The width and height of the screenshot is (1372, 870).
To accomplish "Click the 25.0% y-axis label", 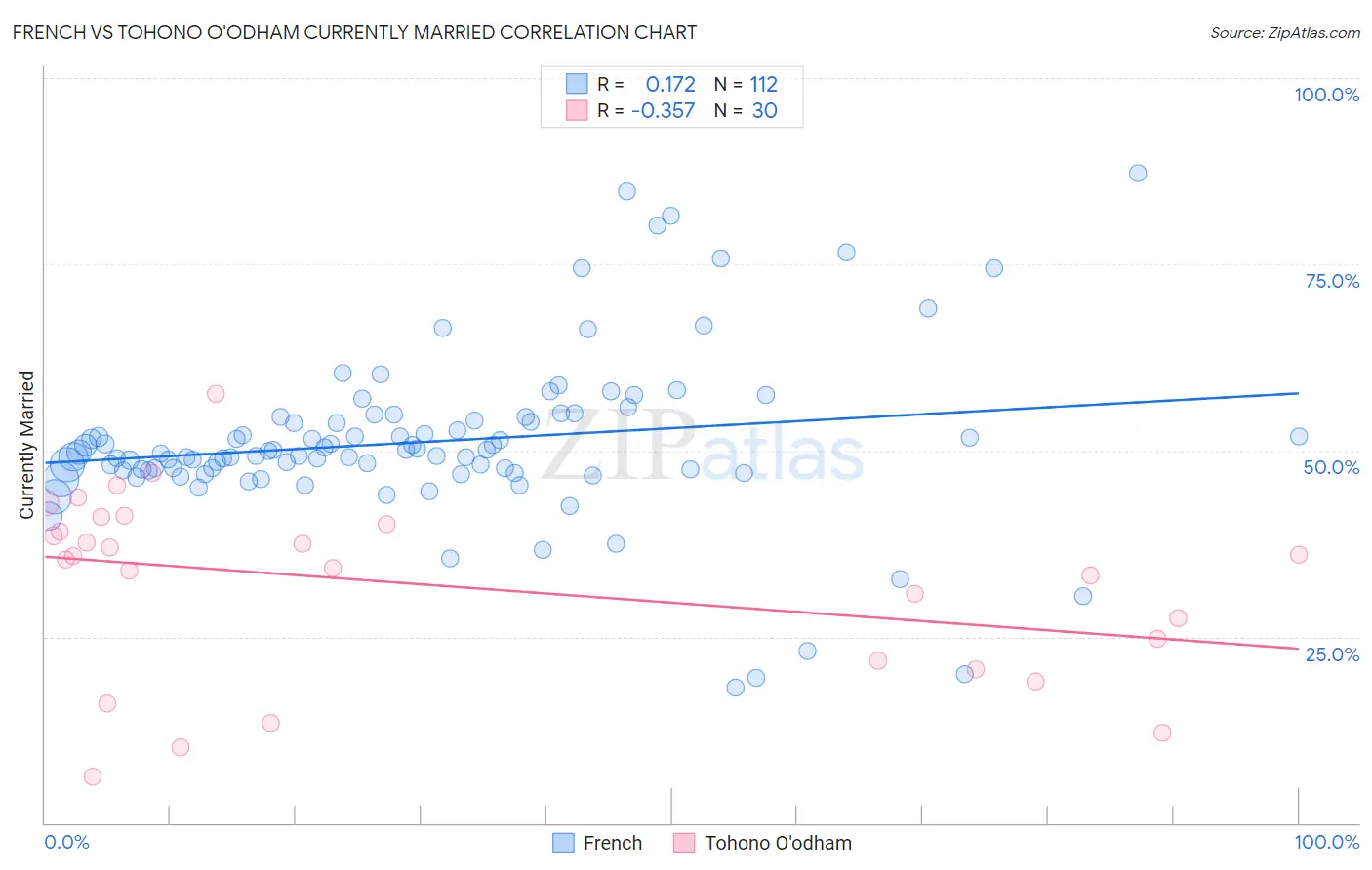I will 1332,654.
